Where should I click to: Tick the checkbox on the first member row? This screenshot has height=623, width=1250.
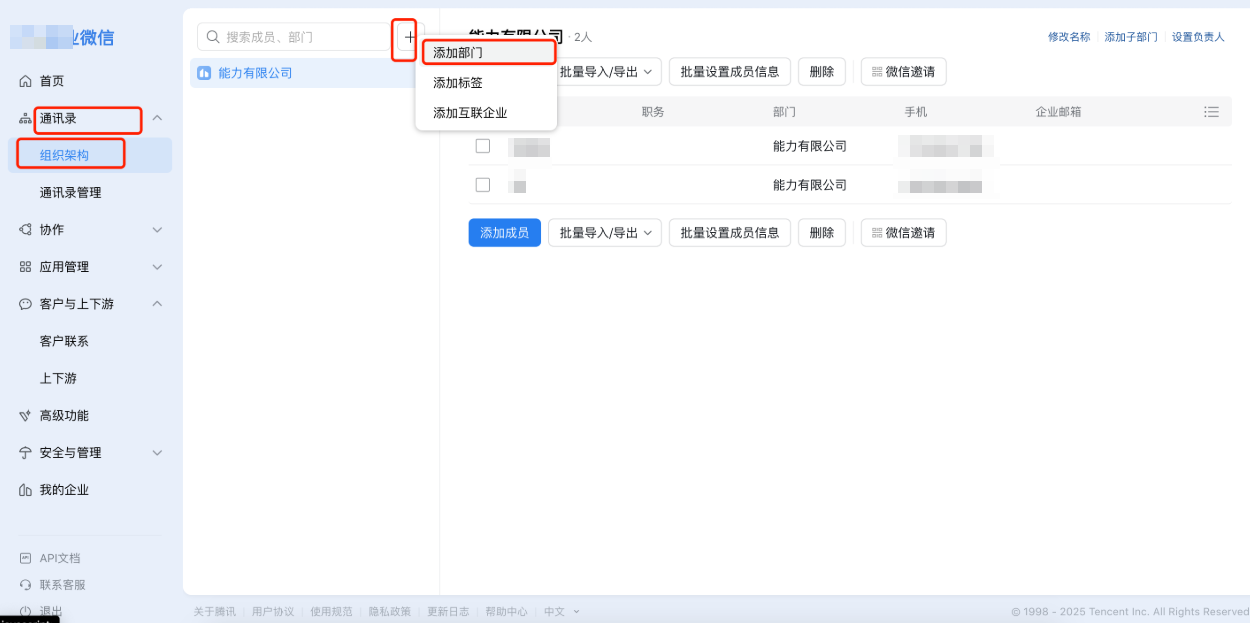(483, 145)
